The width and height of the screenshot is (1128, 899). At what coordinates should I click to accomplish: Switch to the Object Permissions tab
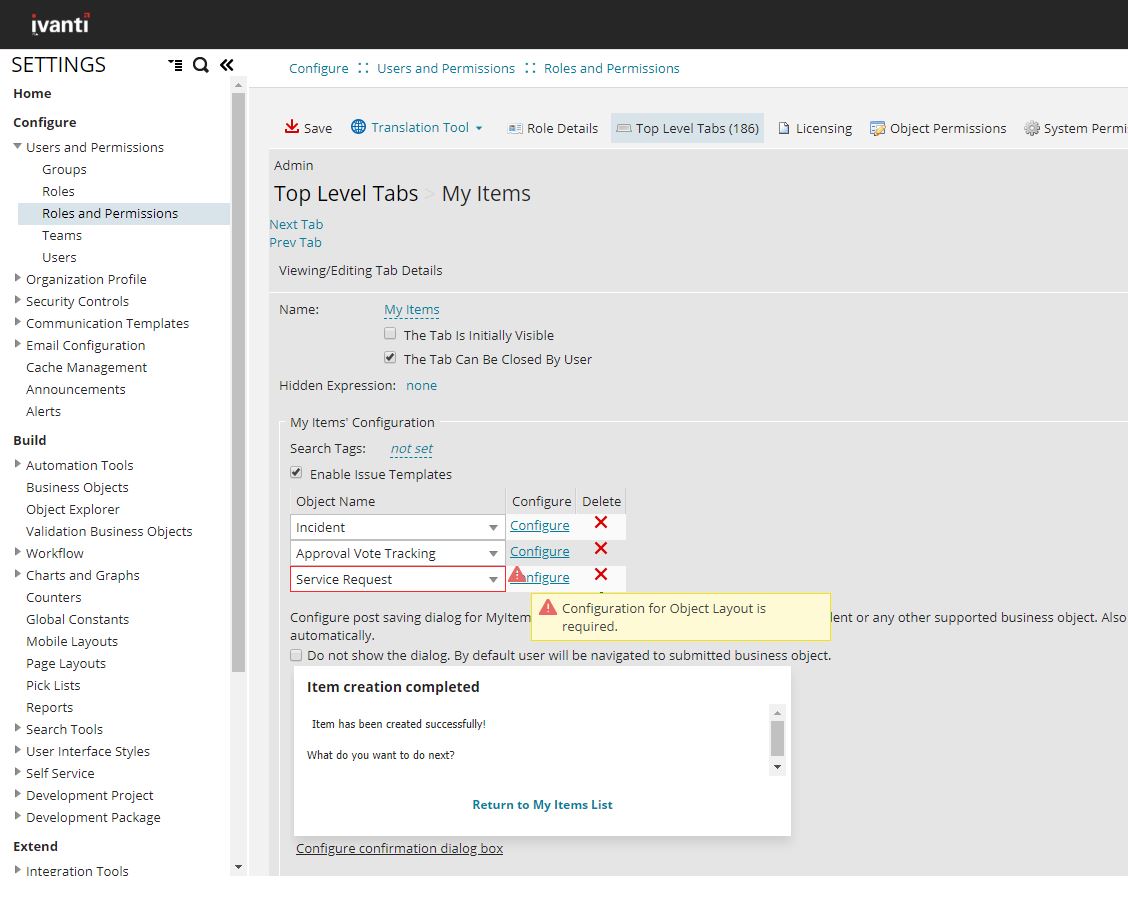coord(938,128)
